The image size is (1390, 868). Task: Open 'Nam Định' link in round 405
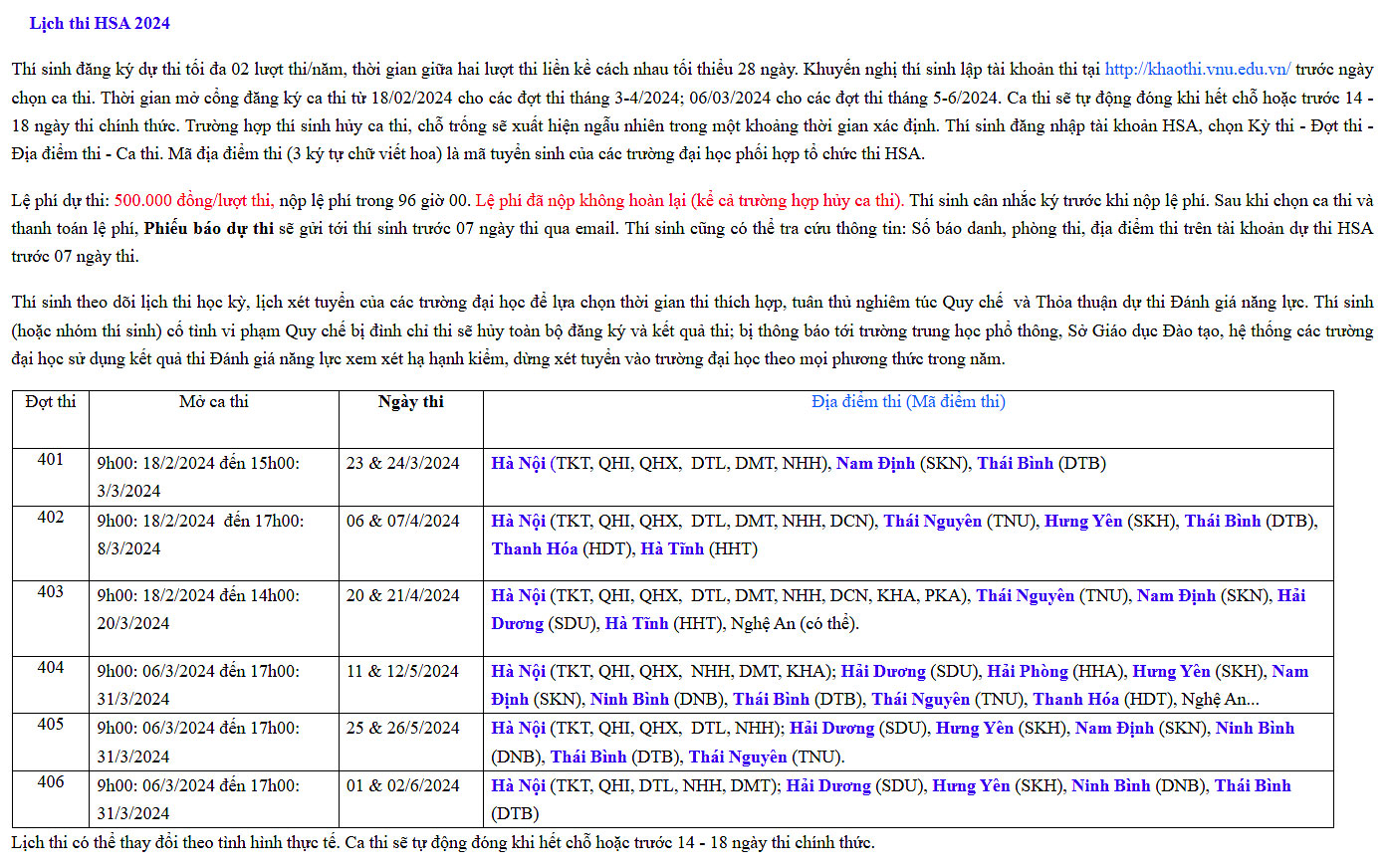(1115, 729)
